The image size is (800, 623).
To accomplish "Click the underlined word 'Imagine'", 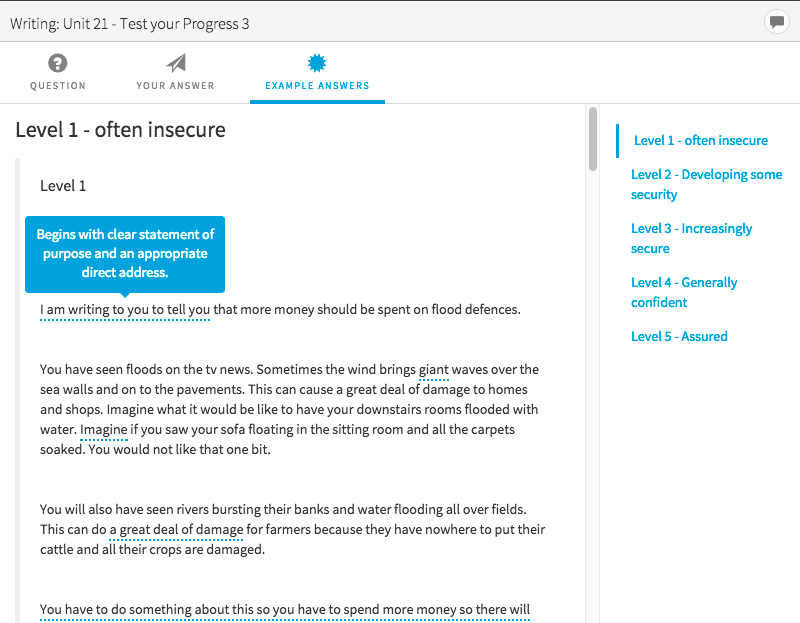I will [x=104, y=430].
